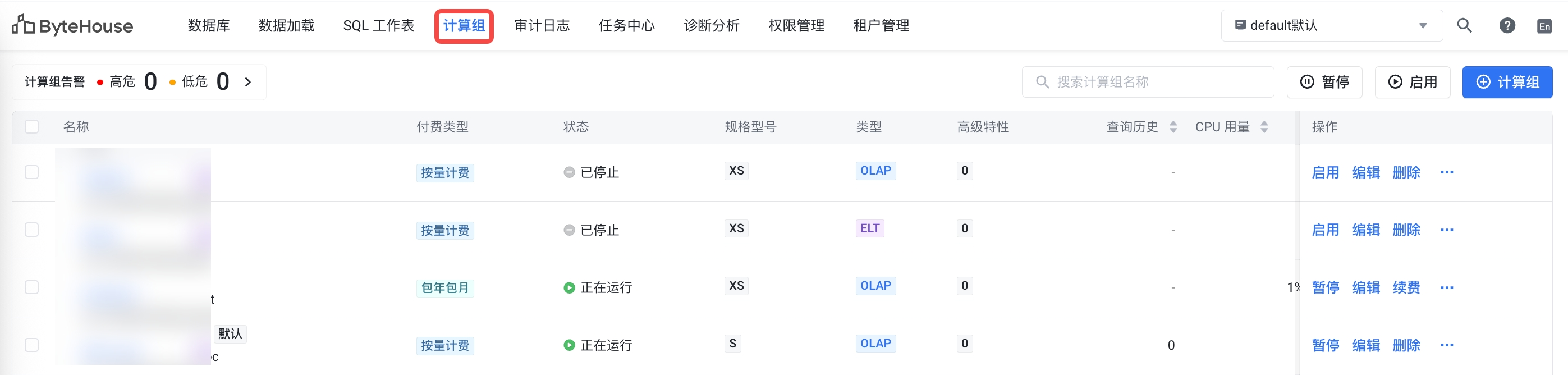
Task: Switch language with the En icon
Action: click(x=1544, y=26)
